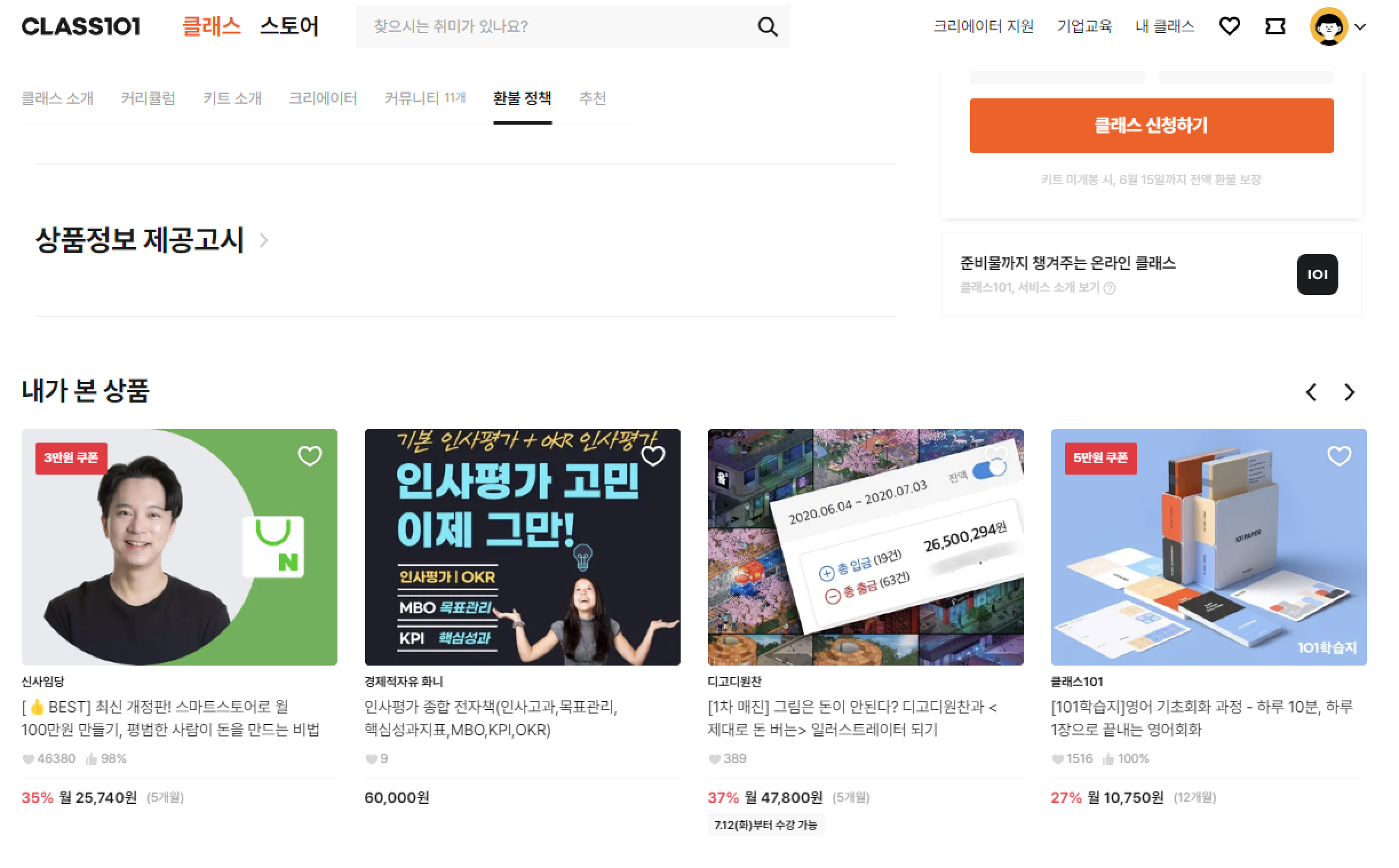The image size is (1399, 868).
Task: Click the 월 47,800원 price
Action: pyautogui.click(x=783, y=797)
